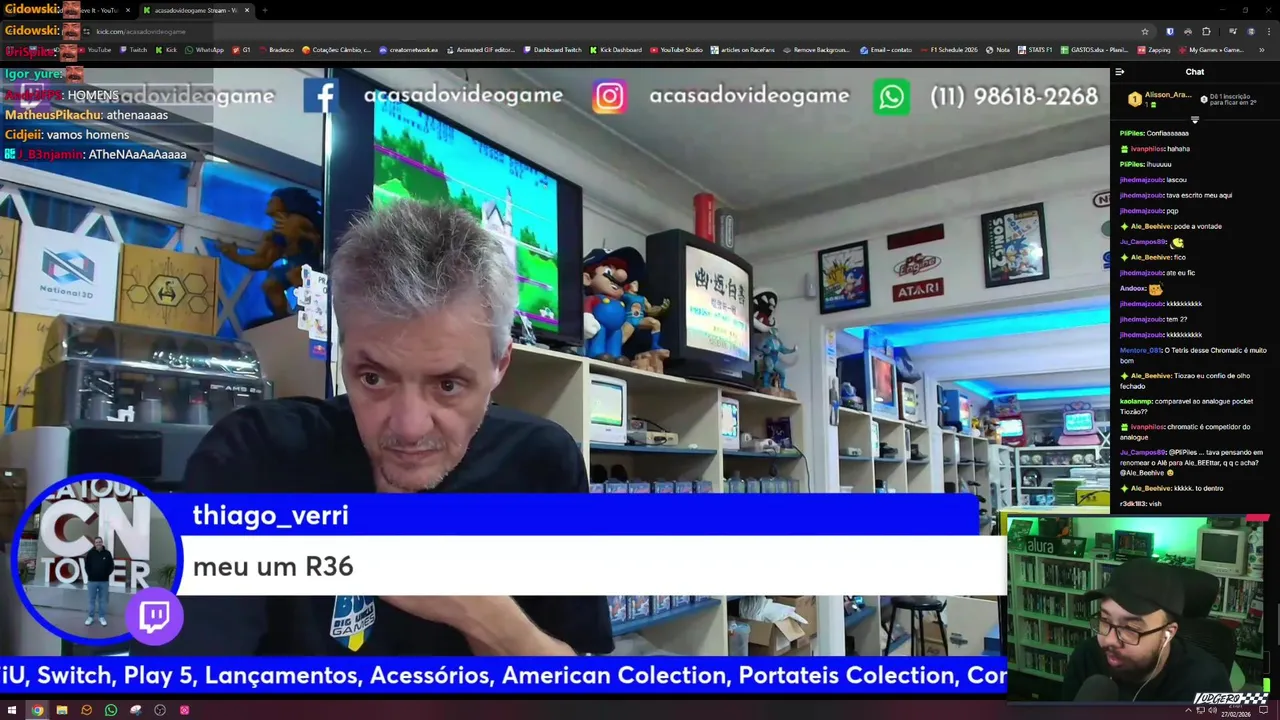Open the Bradesco bookmark

pos(276,49)
